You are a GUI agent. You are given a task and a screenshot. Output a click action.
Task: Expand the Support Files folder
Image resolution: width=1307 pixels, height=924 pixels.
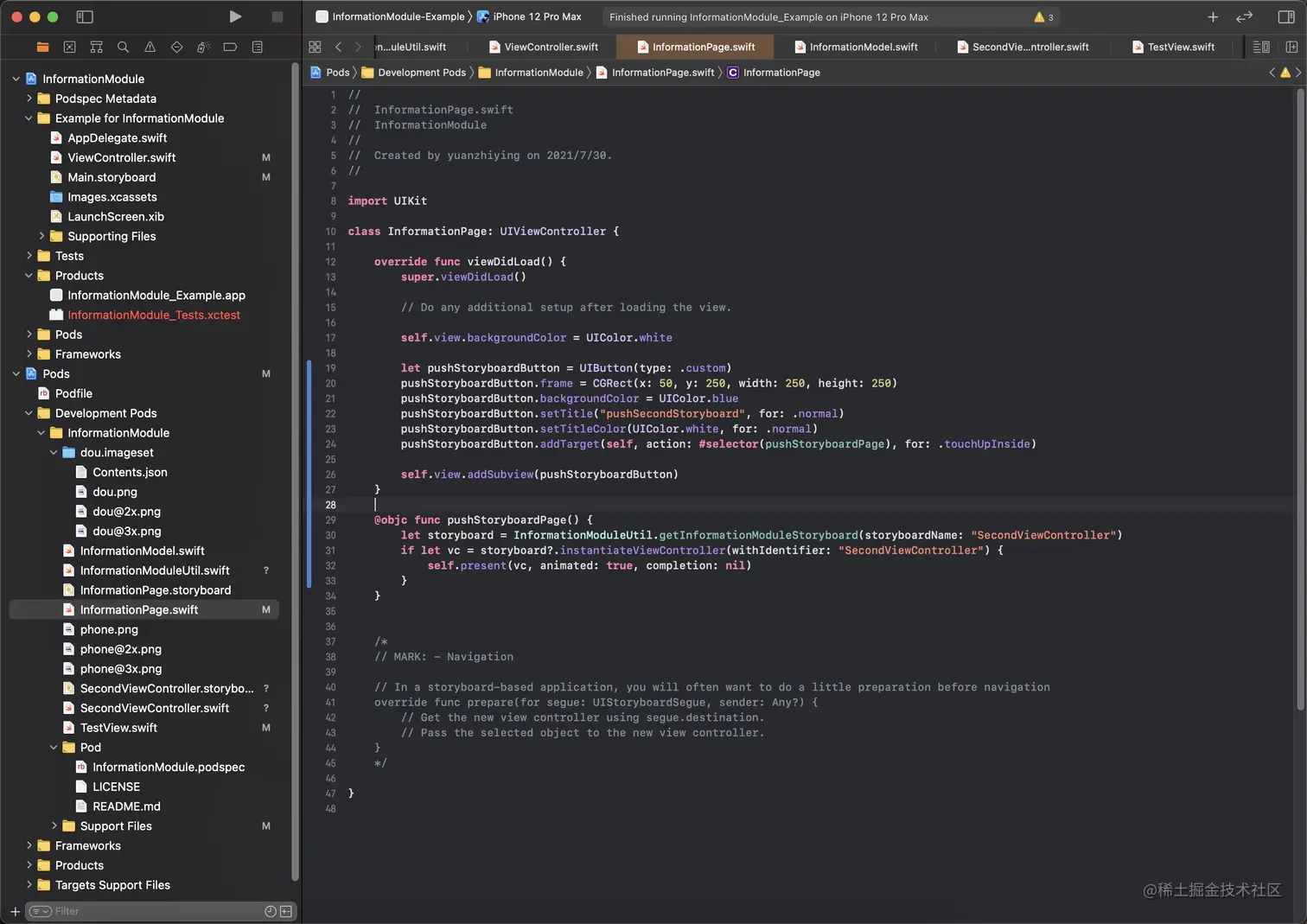[54, 825]
